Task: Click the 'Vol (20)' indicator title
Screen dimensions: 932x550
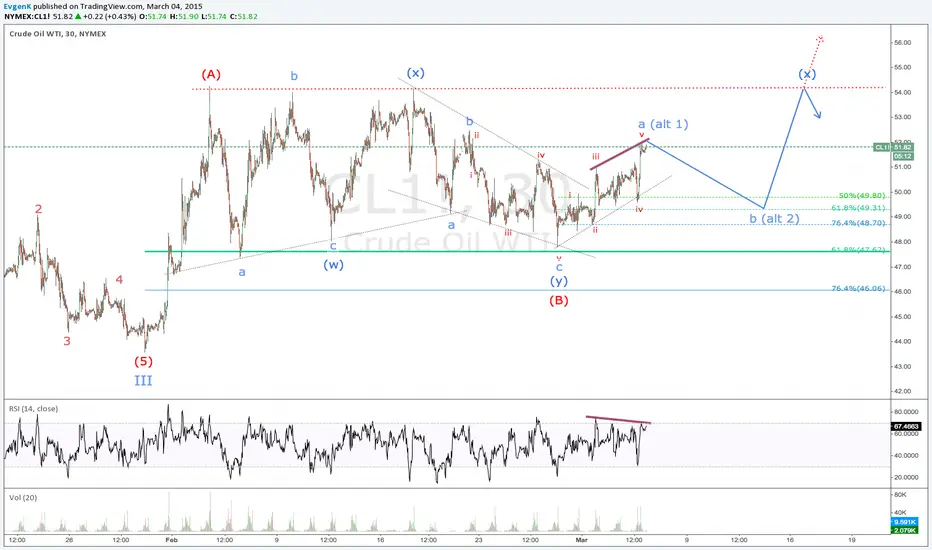Action: tap(23, 498)
